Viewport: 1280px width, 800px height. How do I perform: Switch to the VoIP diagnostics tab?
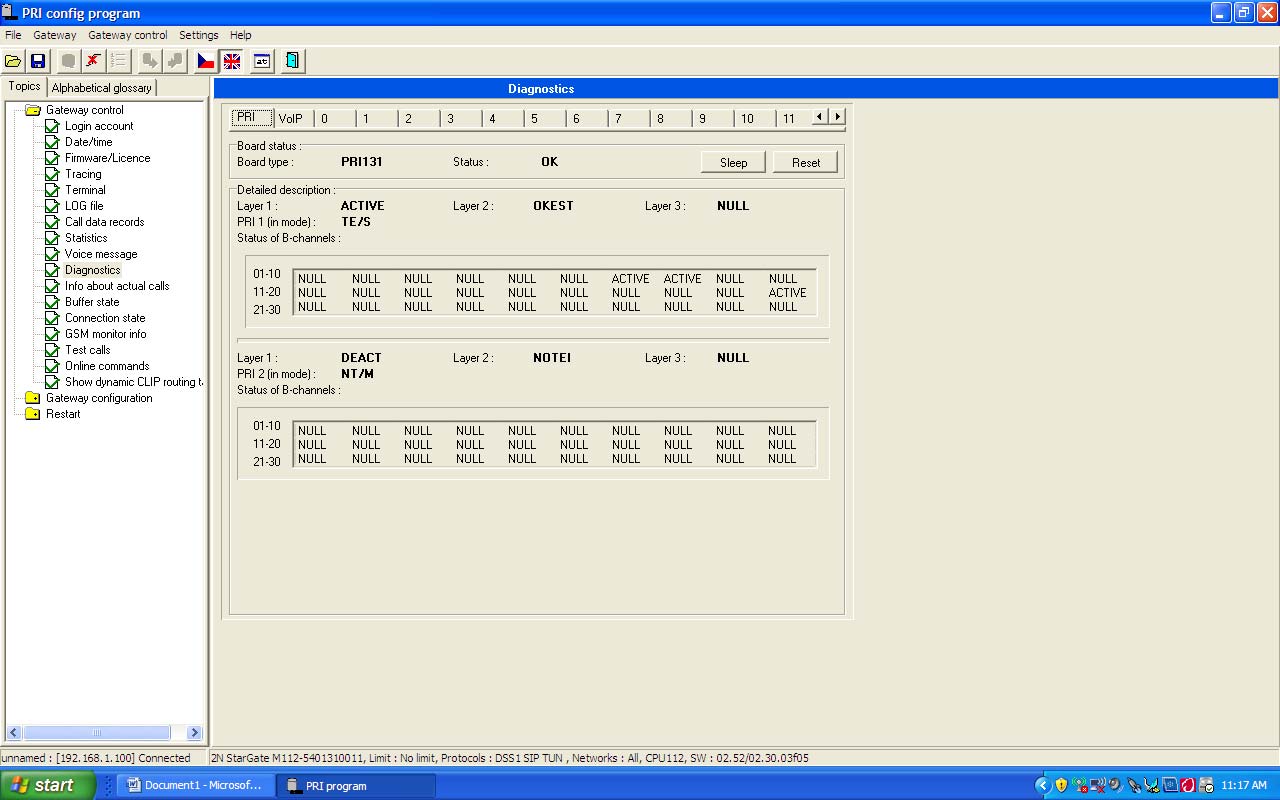[291, 119]
